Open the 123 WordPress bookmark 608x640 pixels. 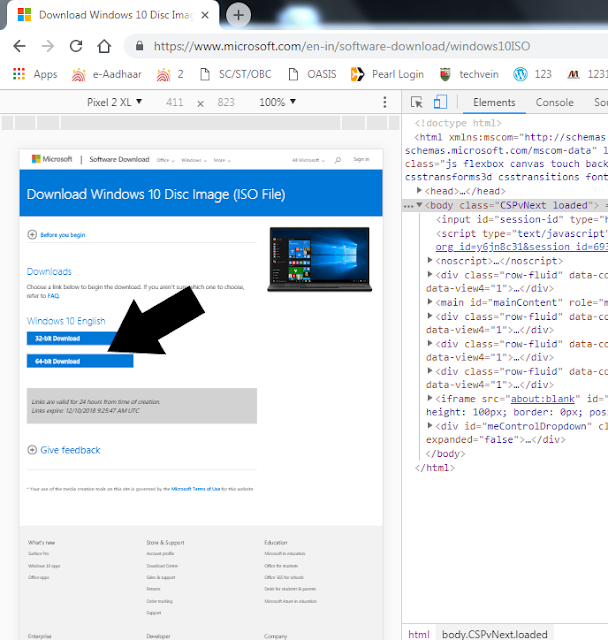(x=533, y=74)
